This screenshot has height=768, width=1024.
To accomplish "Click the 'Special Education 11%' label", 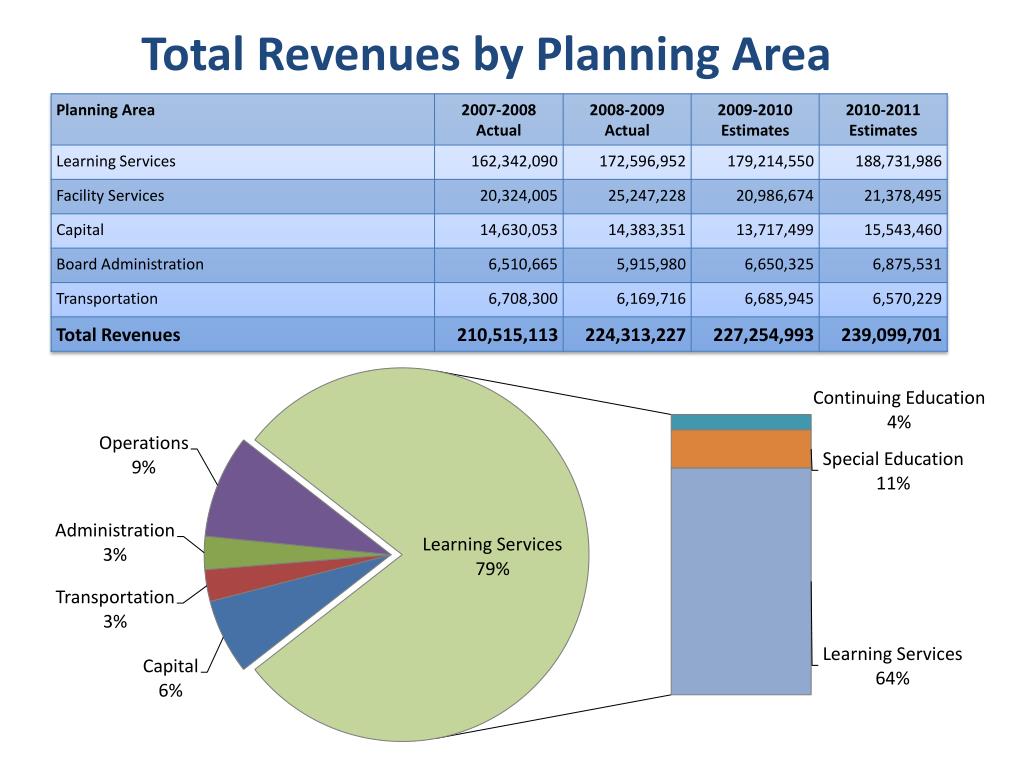I will click(x=893, y=471).
